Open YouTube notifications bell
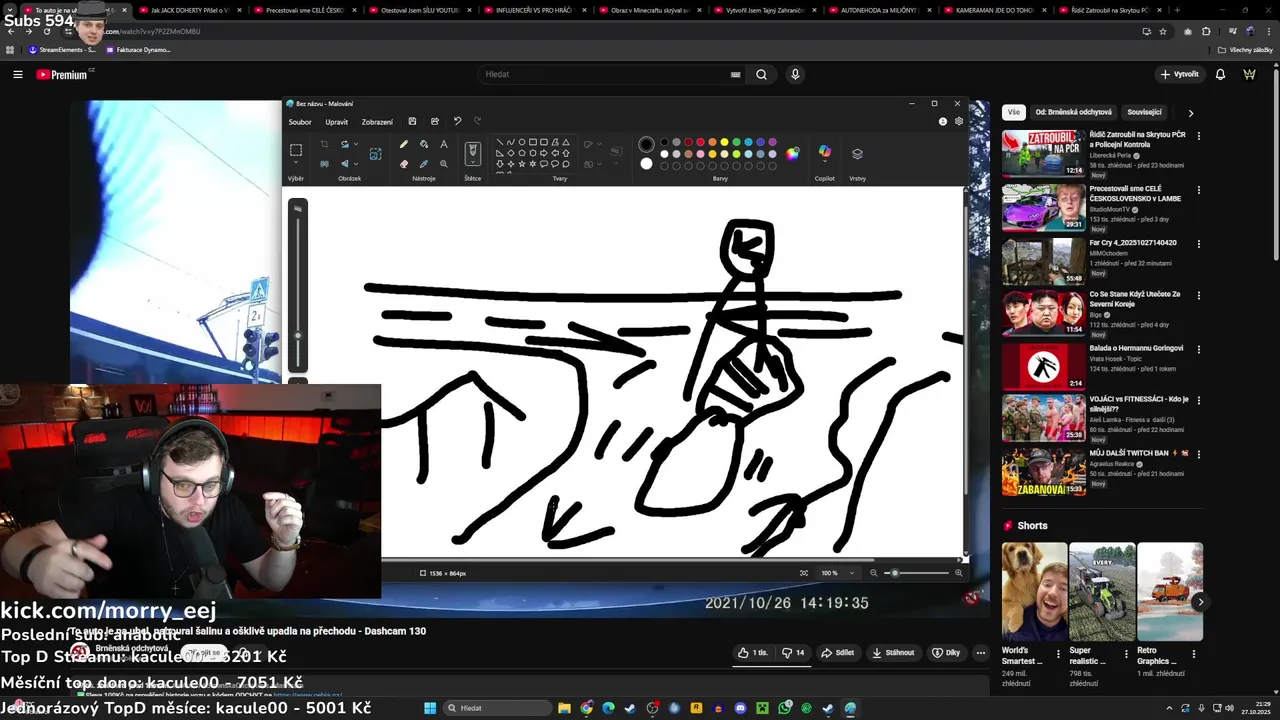Screen dimensions: 1280x720 (x=1220, y=74)
